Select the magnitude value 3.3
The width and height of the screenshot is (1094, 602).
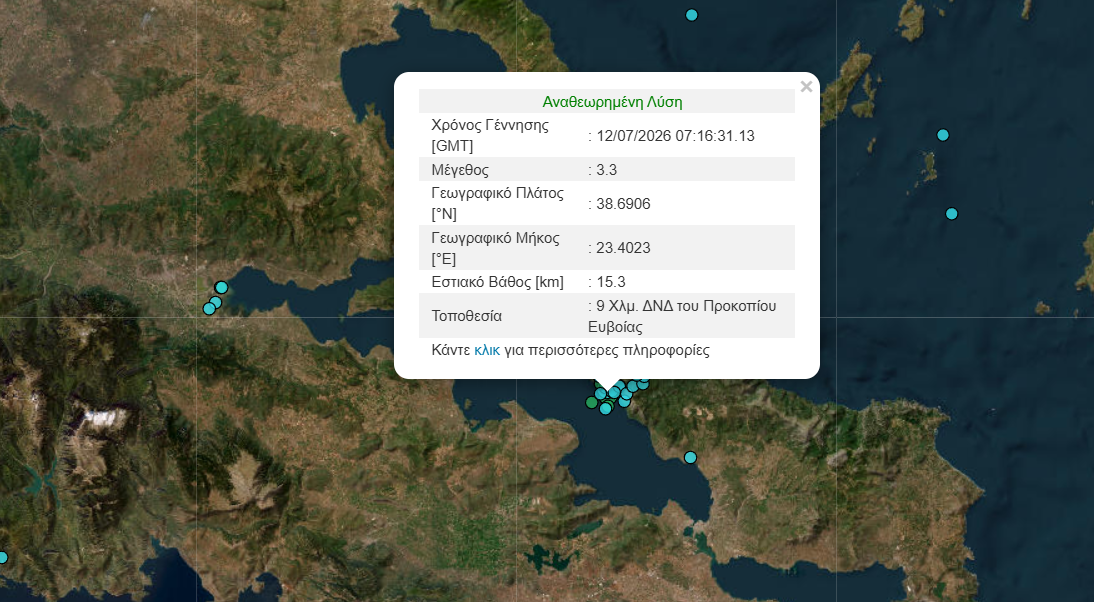(606, 170)
